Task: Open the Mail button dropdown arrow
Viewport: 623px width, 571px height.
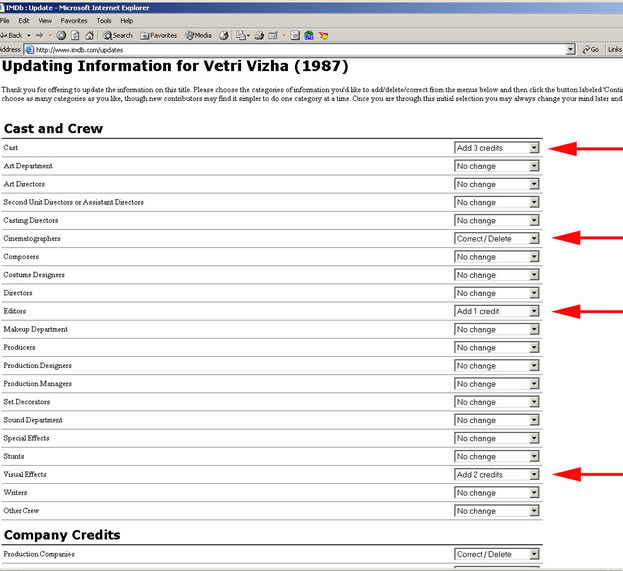Action: 248,35
